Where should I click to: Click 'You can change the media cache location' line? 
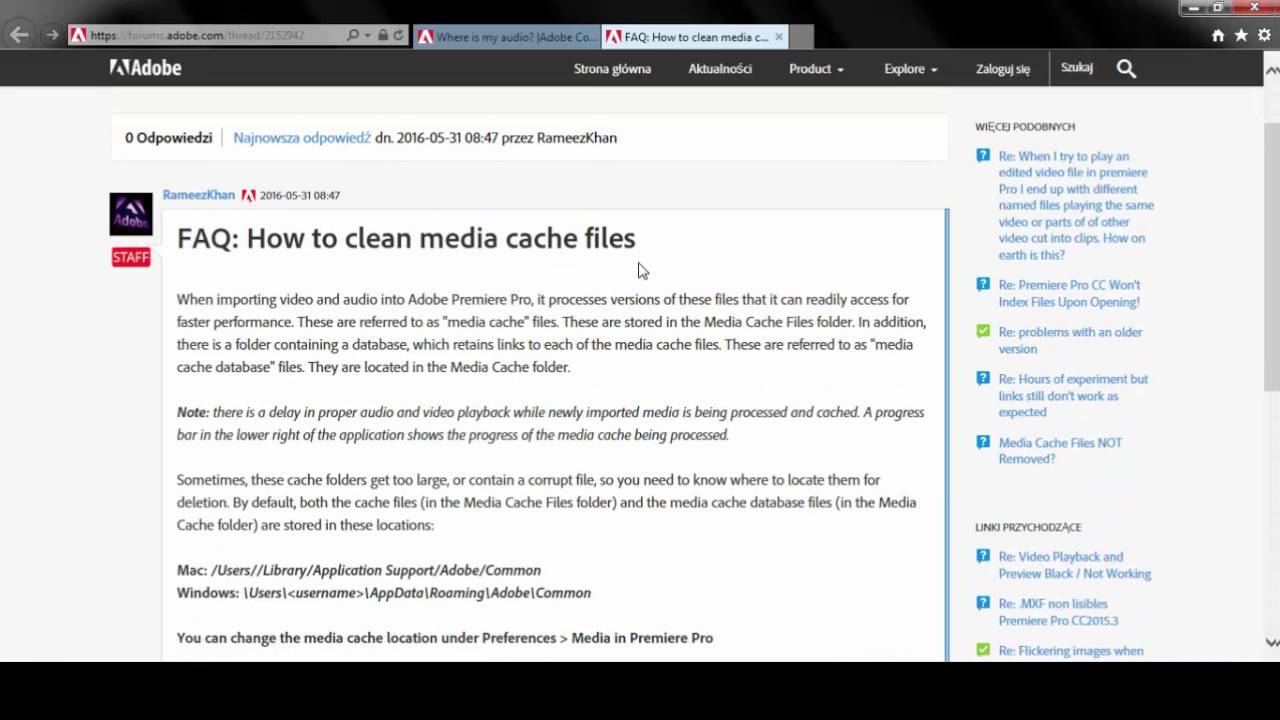tap(445, 638)
